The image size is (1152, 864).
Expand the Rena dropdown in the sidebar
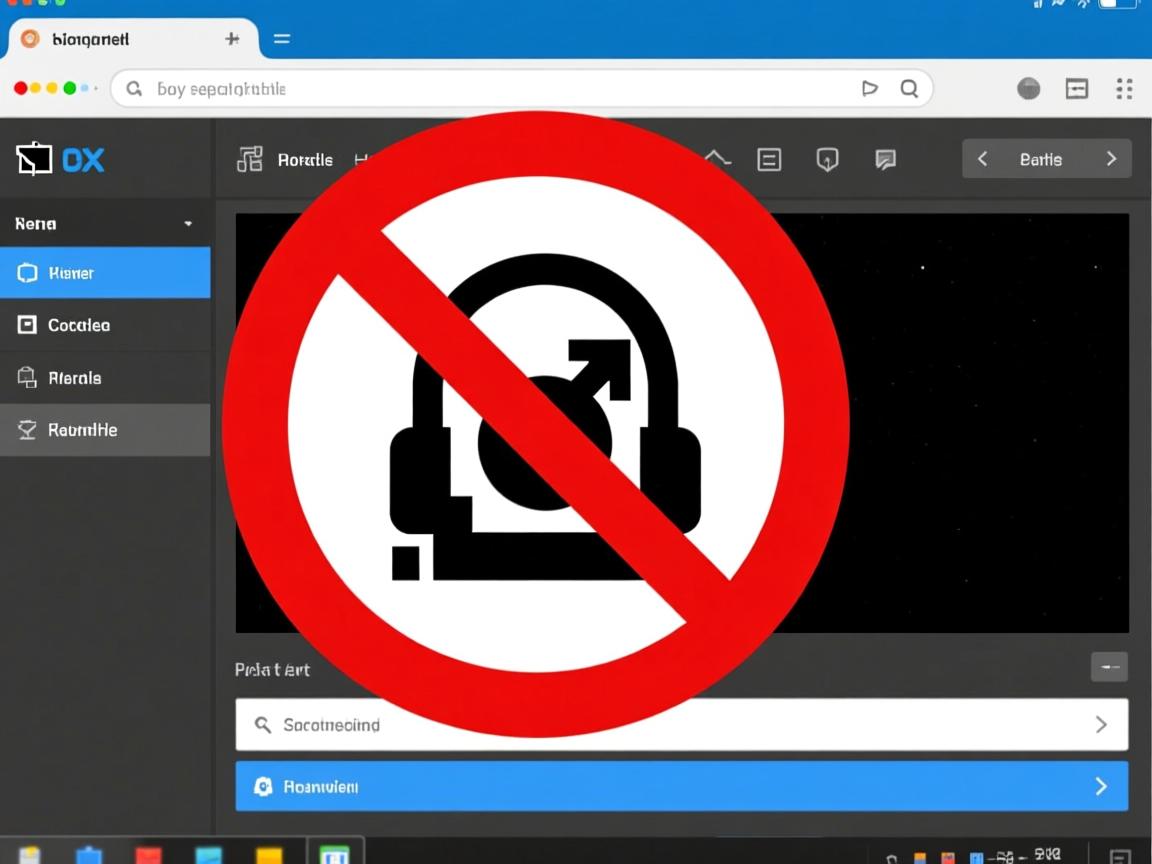pos(188,224)
